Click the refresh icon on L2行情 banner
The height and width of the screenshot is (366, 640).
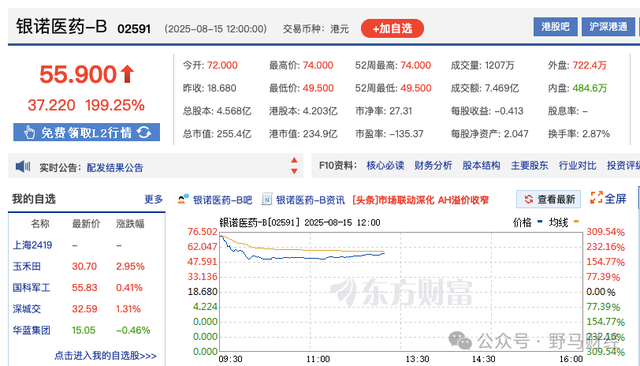click(x=144, y=132)
